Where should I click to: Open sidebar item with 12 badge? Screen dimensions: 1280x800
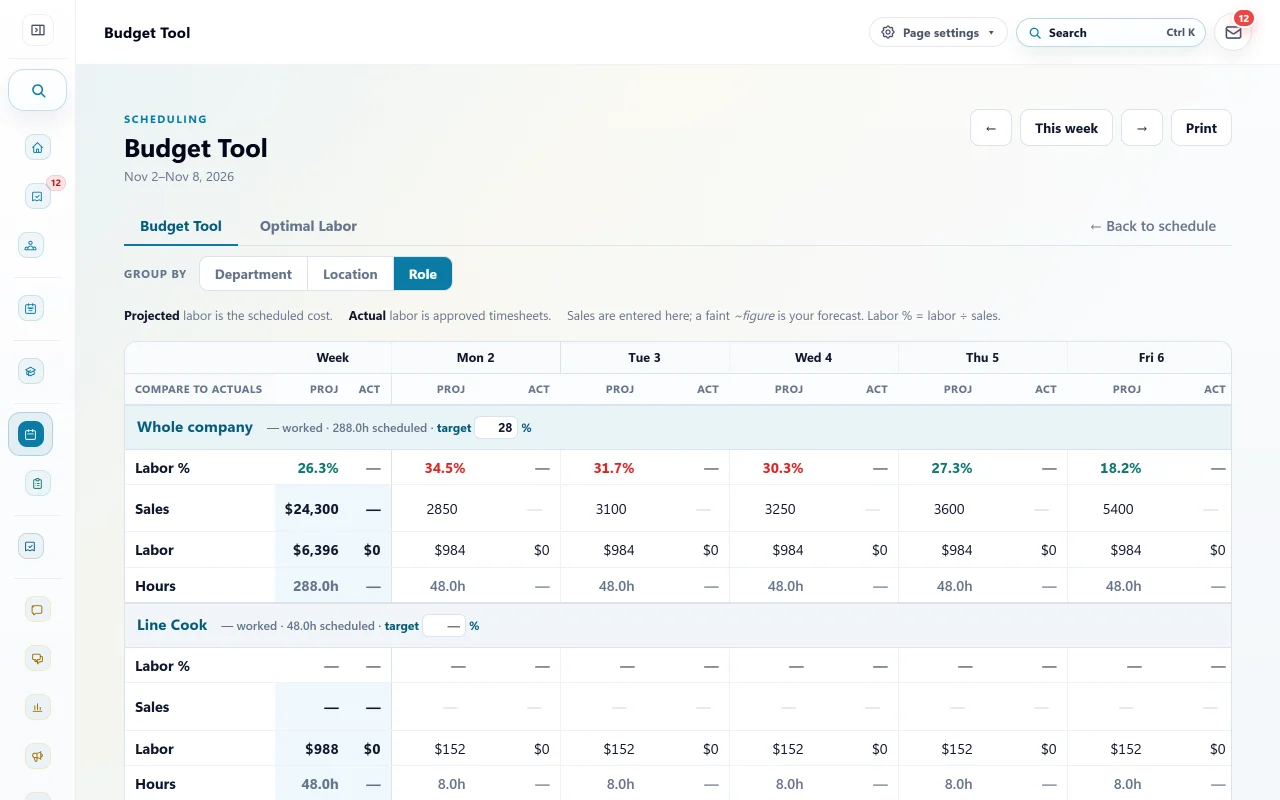(x=37, y=196)
